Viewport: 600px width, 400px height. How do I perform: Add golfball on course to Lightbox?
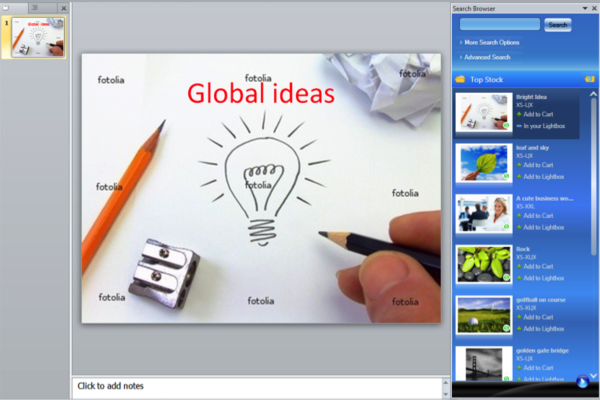(543, 329)
